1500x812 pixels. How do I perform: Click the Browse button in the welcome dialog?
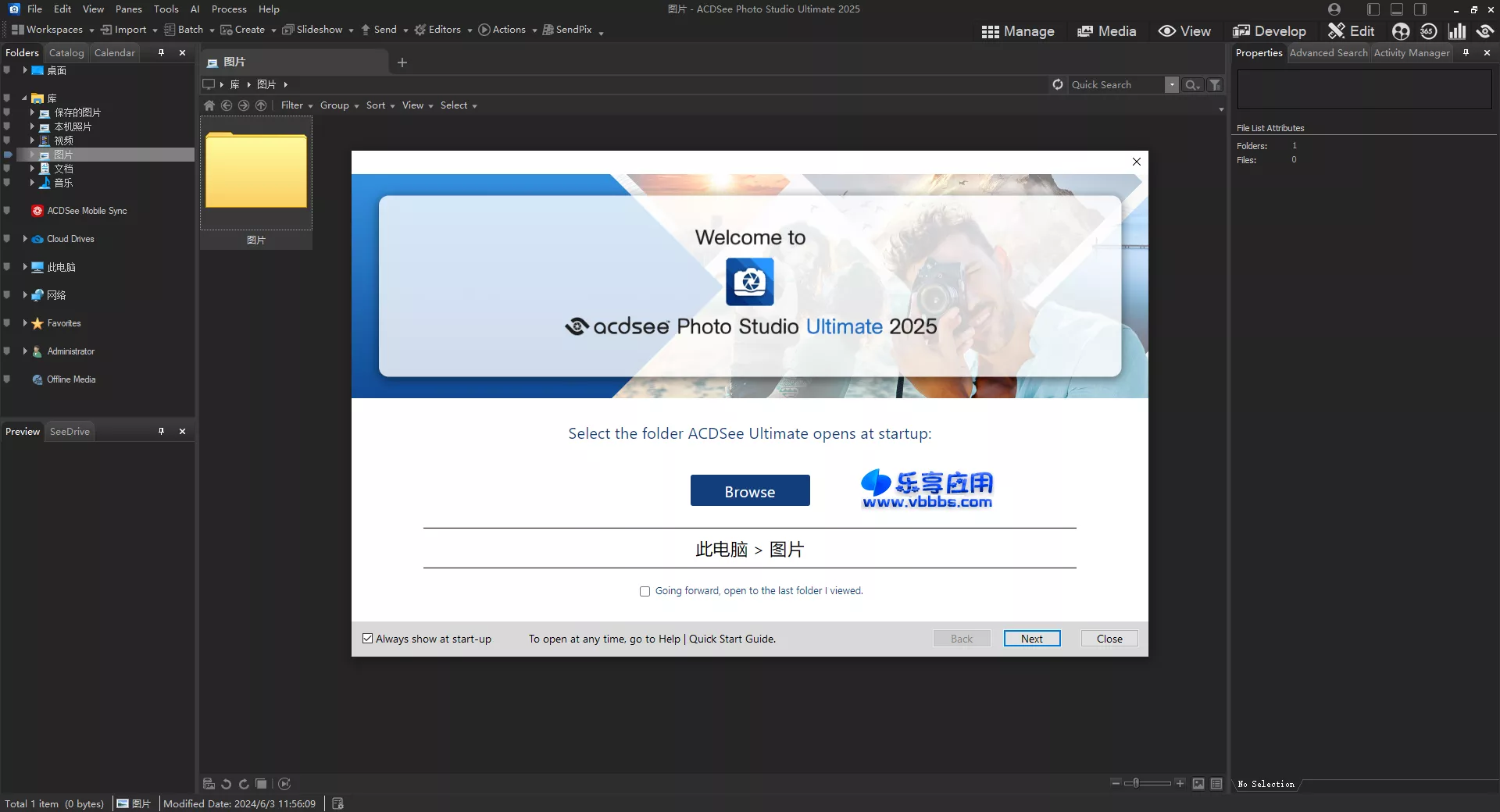pos(749,490)
